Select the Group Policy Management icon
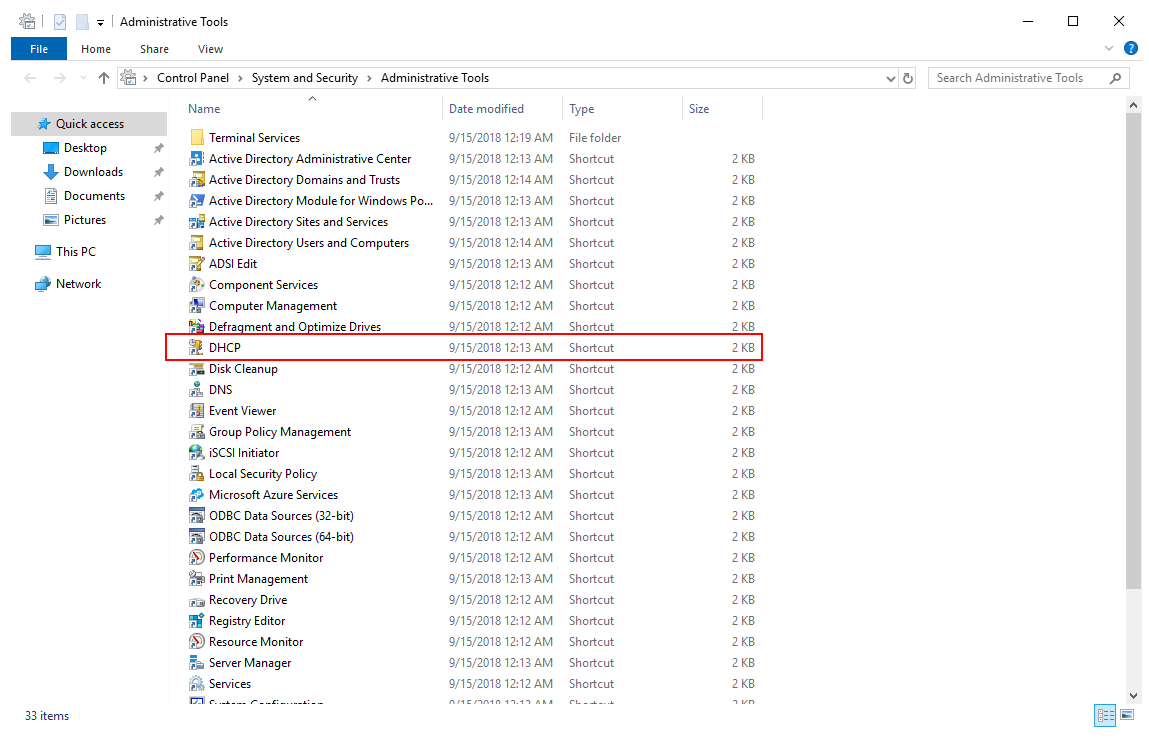 pos(196,432)
